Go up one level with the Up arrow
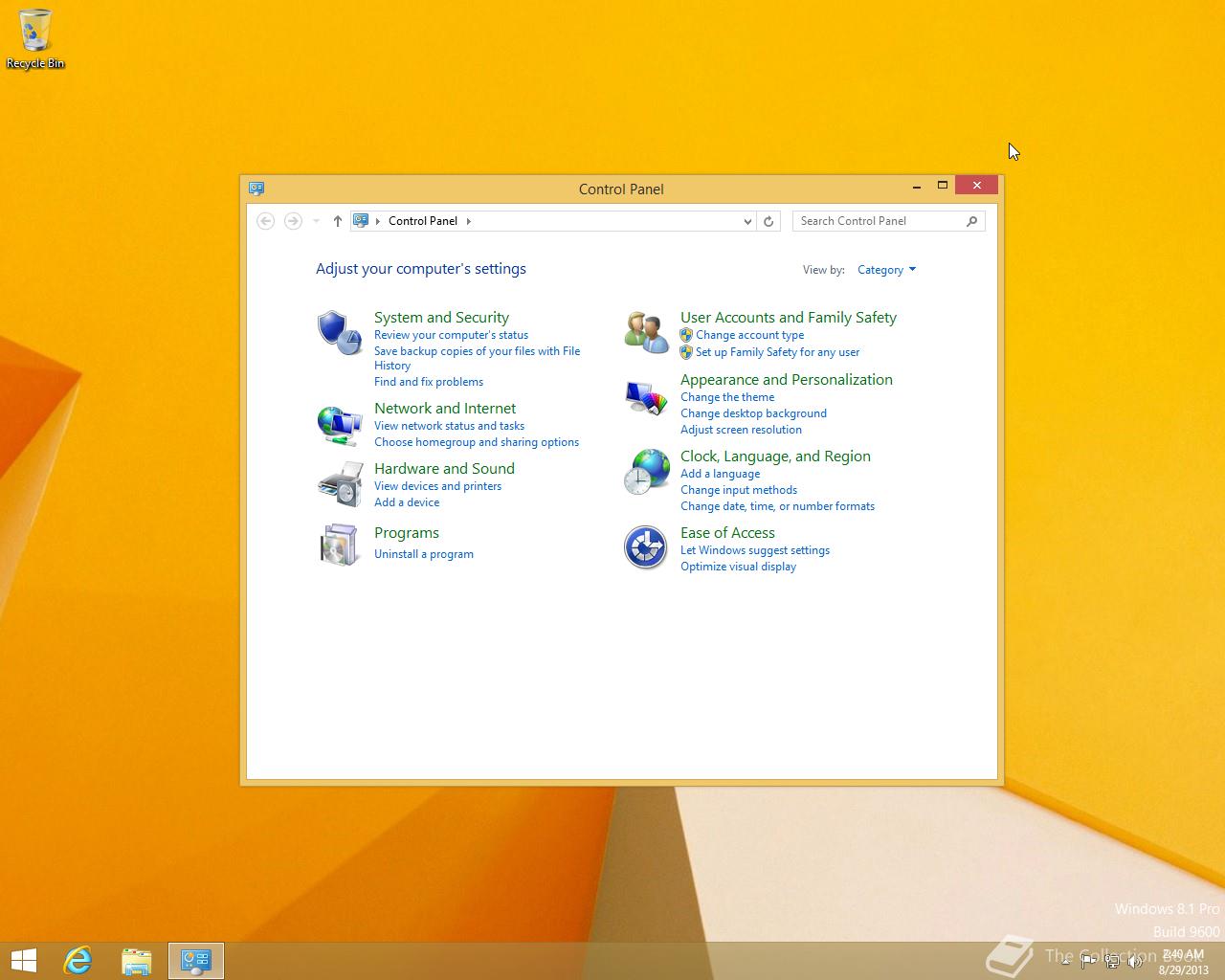 337,221
